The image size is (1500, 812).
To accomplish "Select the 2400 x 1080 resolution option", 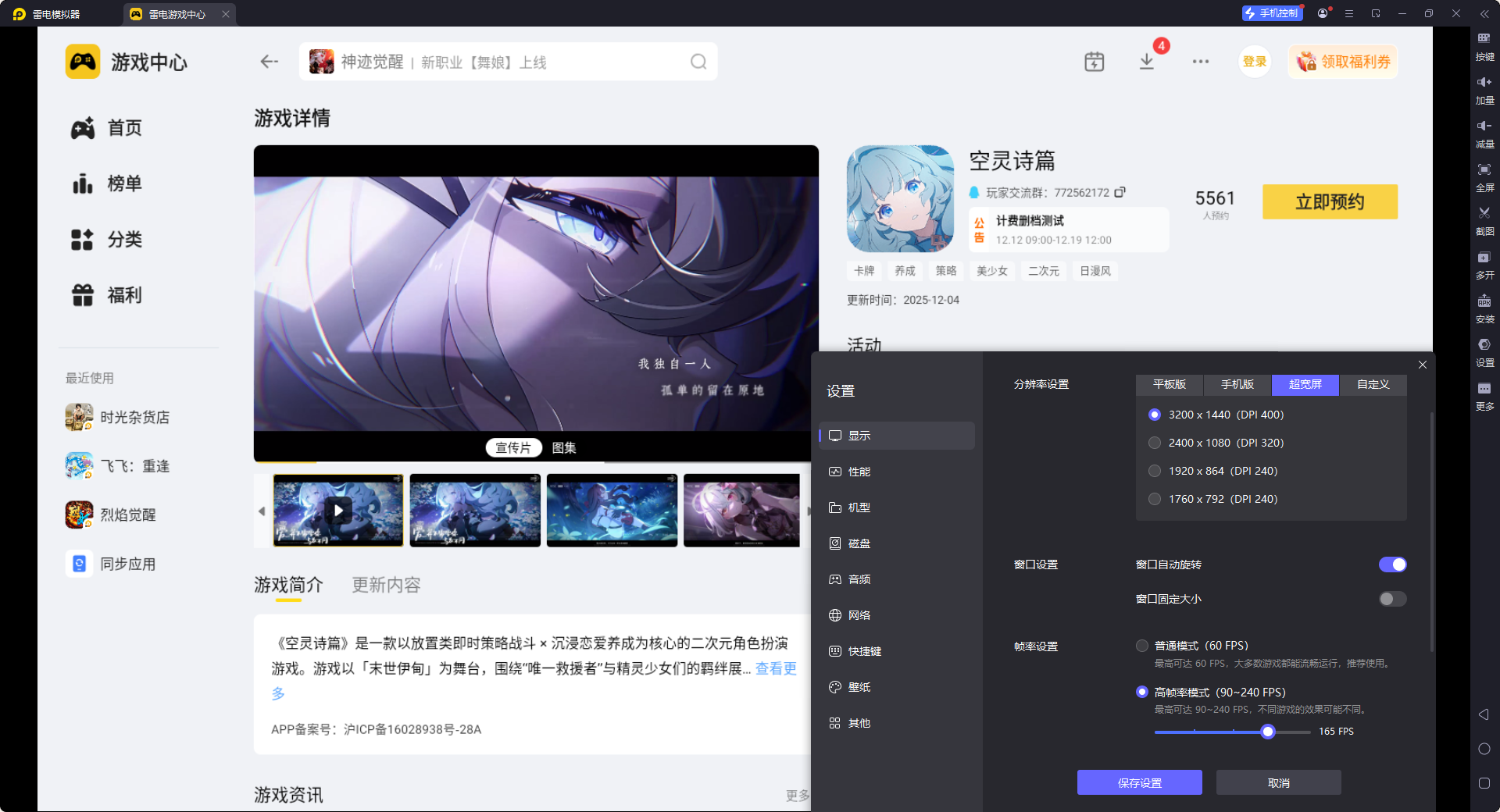I will pos(1155,442).
